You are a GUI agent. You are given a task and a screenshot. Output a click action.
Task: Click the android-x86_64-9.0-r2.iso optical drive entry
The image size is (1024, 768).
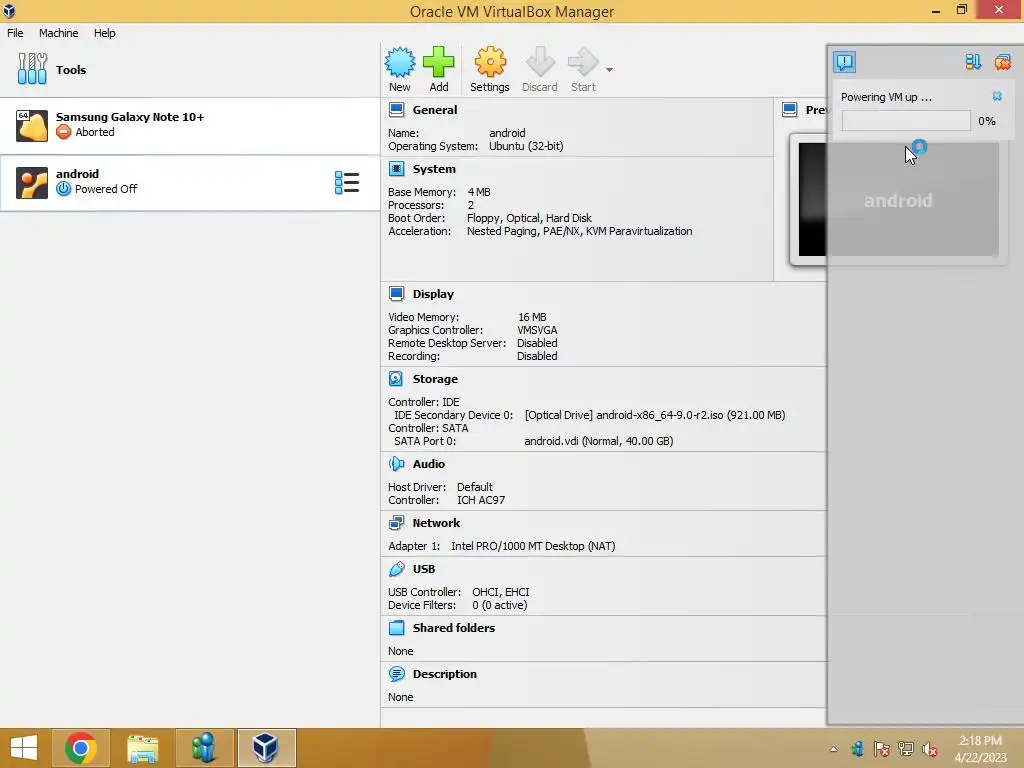(654, 415)
